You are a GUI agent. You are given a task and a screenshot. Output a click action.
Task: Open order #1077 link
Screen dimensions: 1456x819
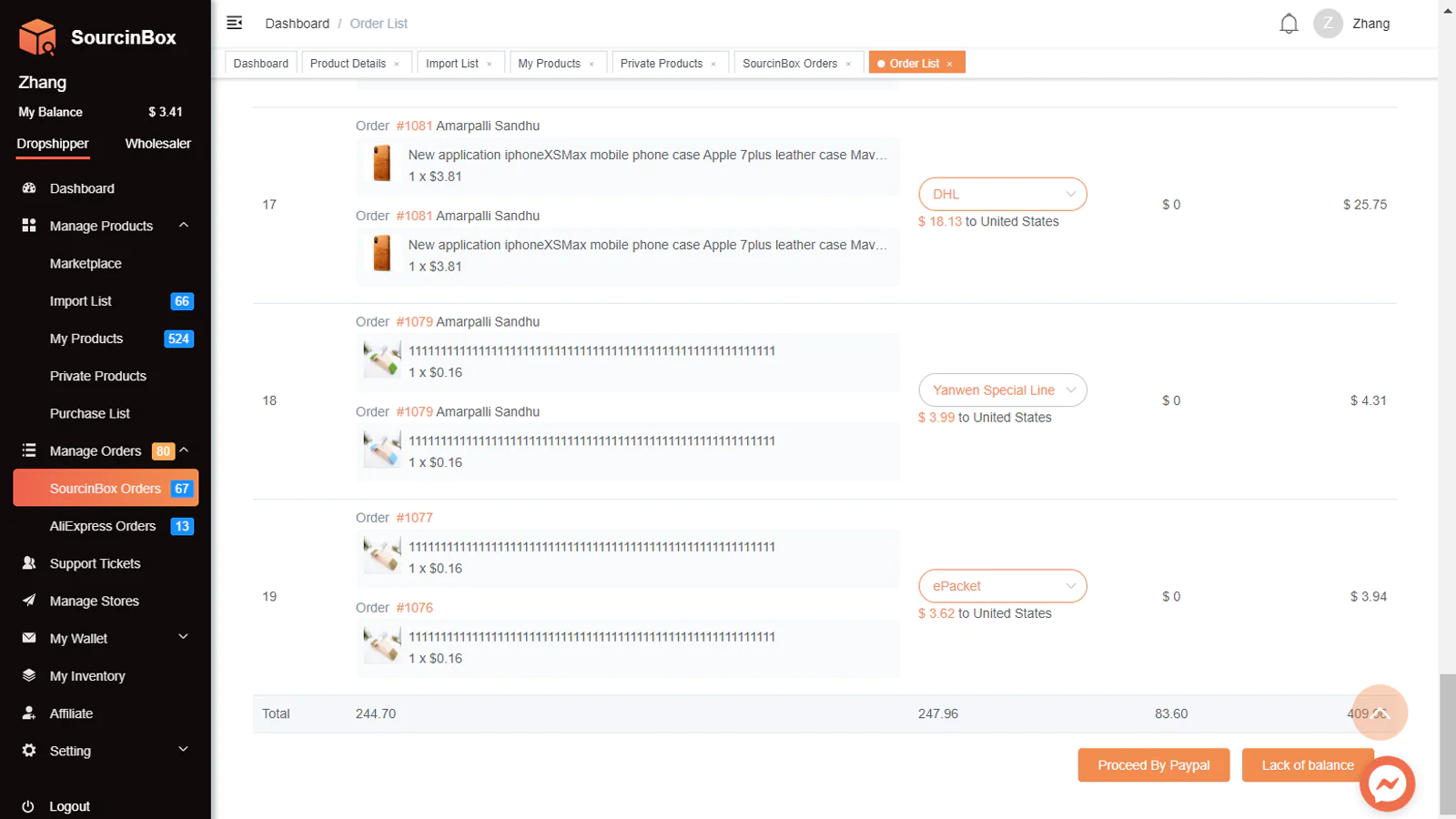(x=414, y=518)
